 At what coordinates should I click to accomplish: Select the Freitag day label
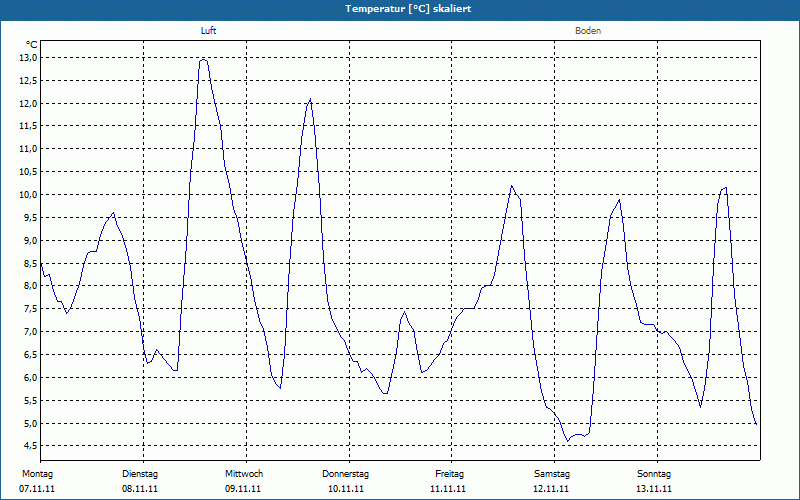[449, 474]
